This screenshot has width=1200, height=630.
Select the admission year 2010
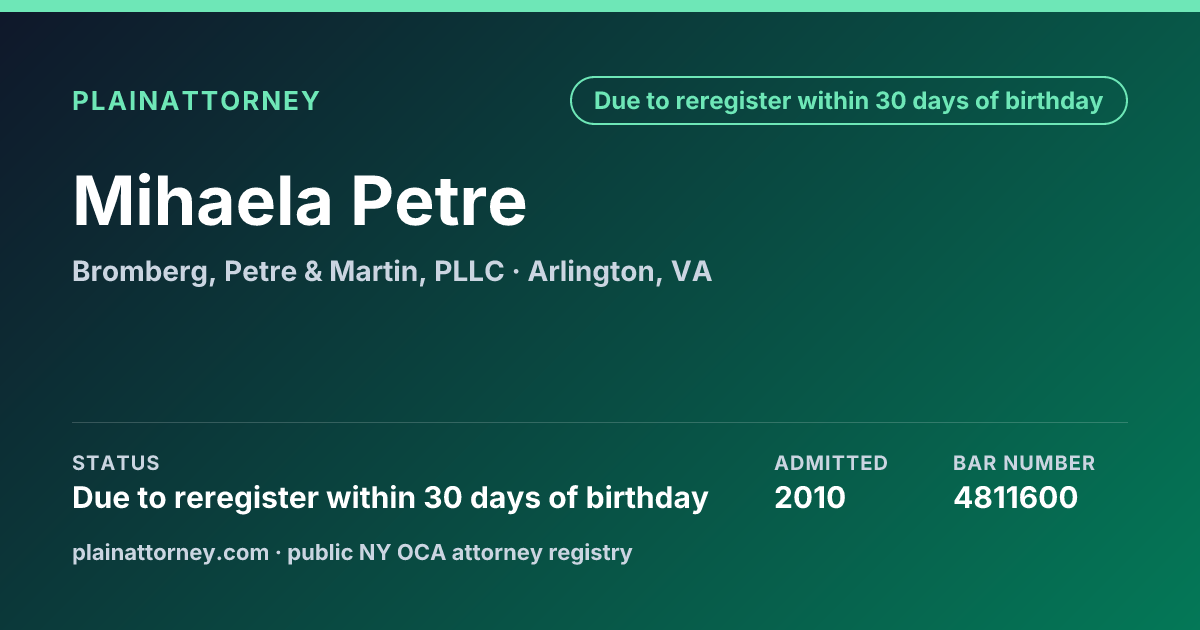click(810, 498)
